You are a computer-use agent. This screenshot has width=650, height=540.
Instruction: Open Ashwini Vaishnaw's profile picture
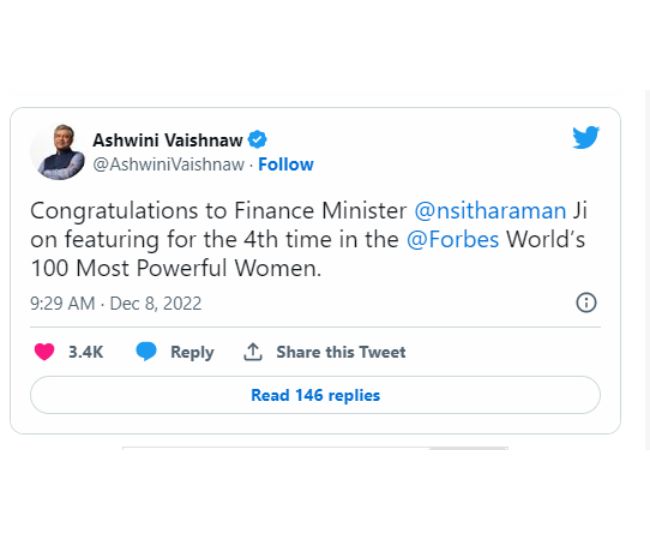pos(58,152)
